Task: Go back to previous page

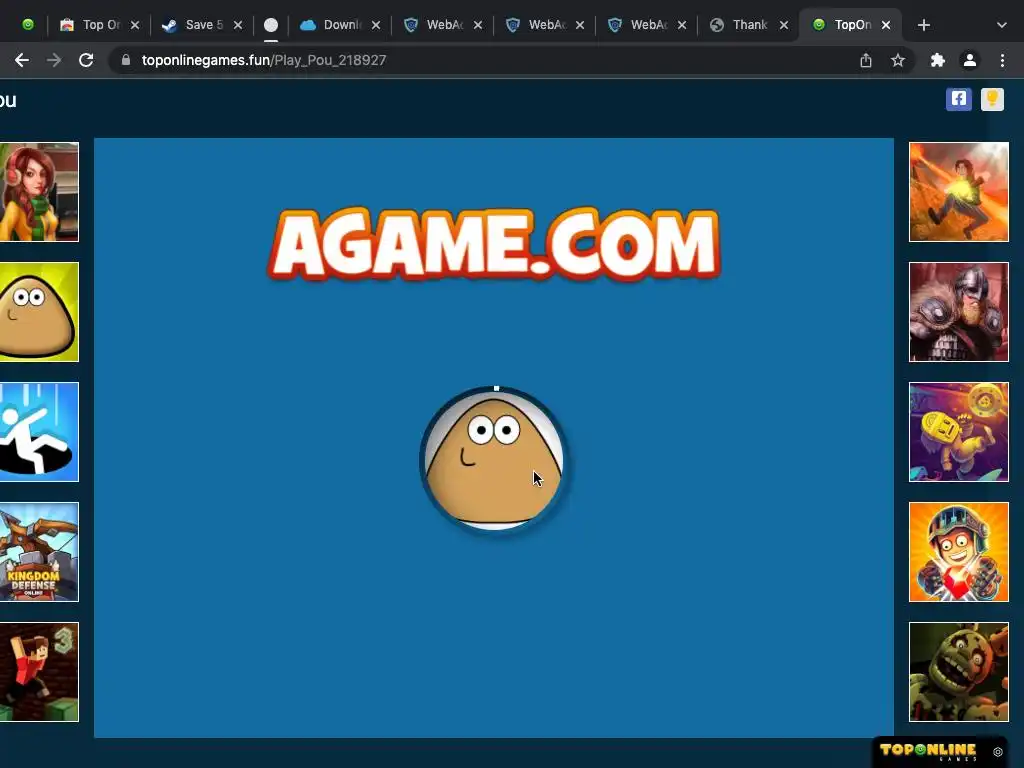Action: coord(22,60)
